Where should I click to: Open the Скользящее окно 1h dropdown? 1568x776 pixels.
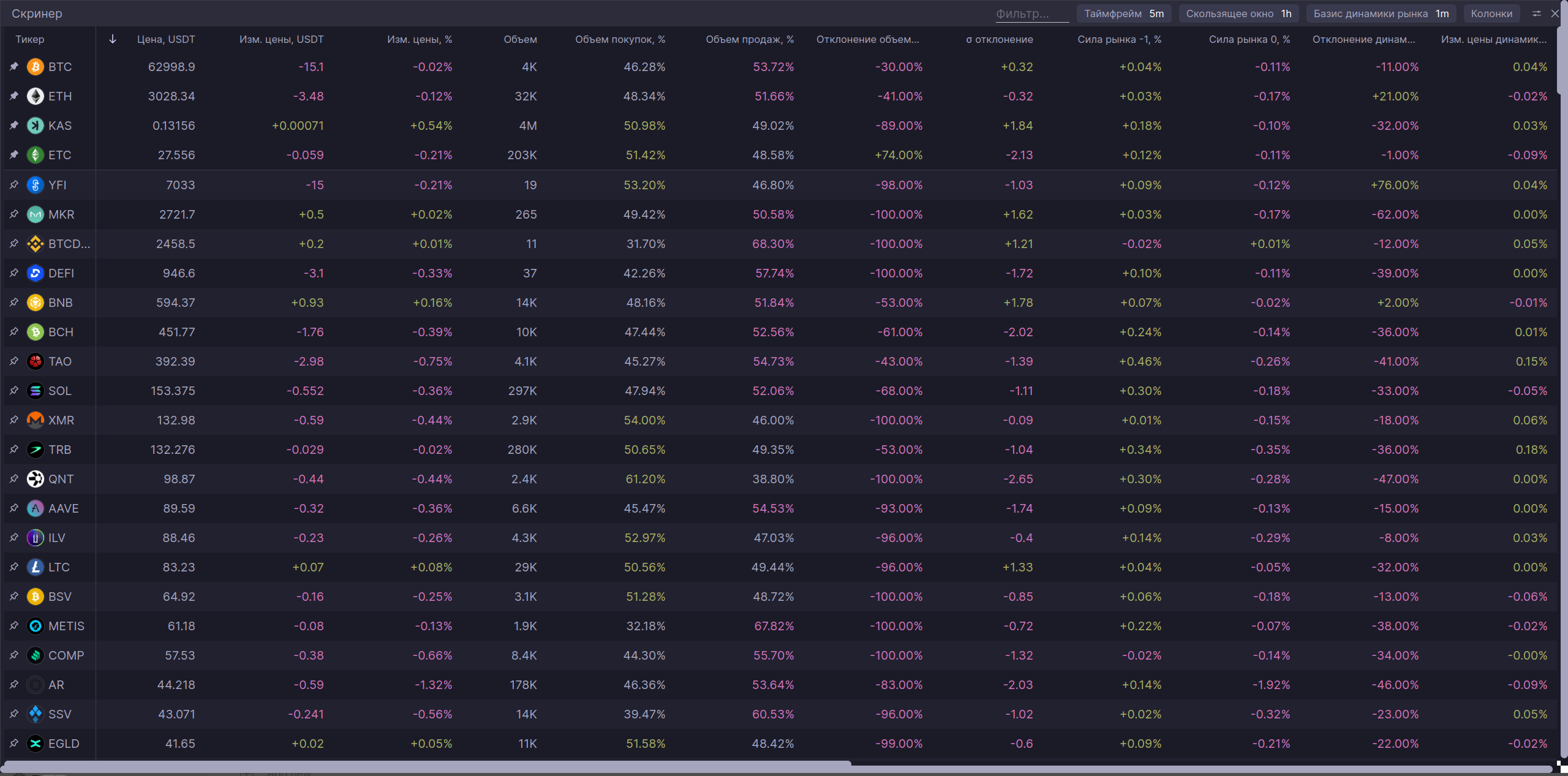tap(1238, 13)
